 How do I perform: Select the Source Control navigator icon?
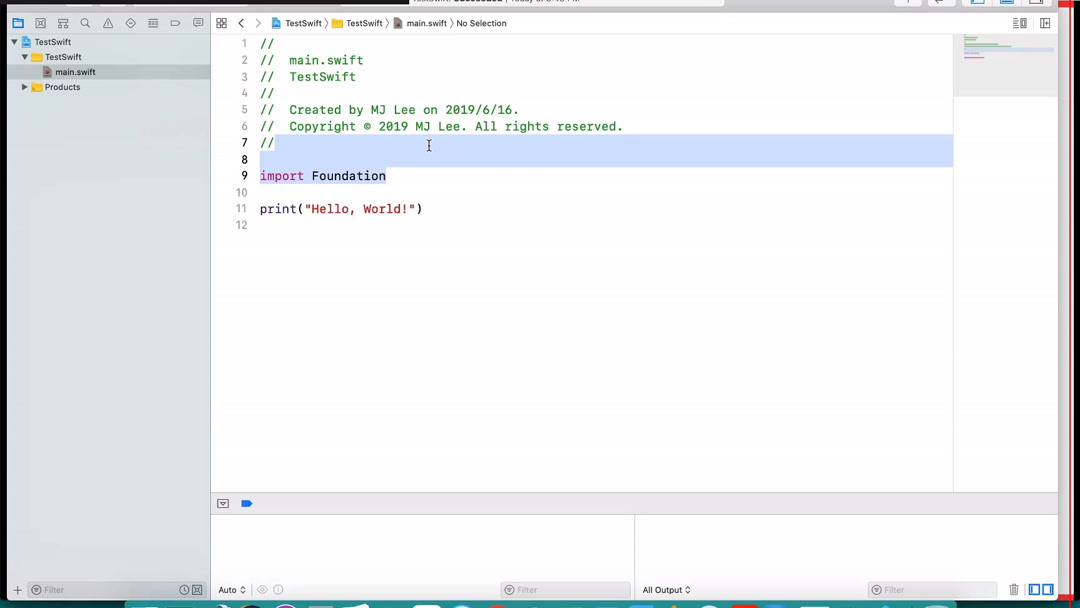point(40,22)
